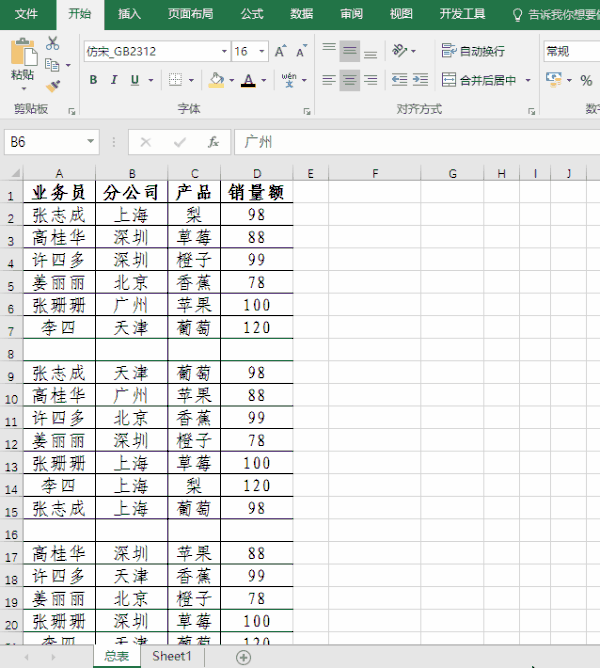600x668 pixels.
Task: Click the Insert Function fx icon
Action: [213, 143]
